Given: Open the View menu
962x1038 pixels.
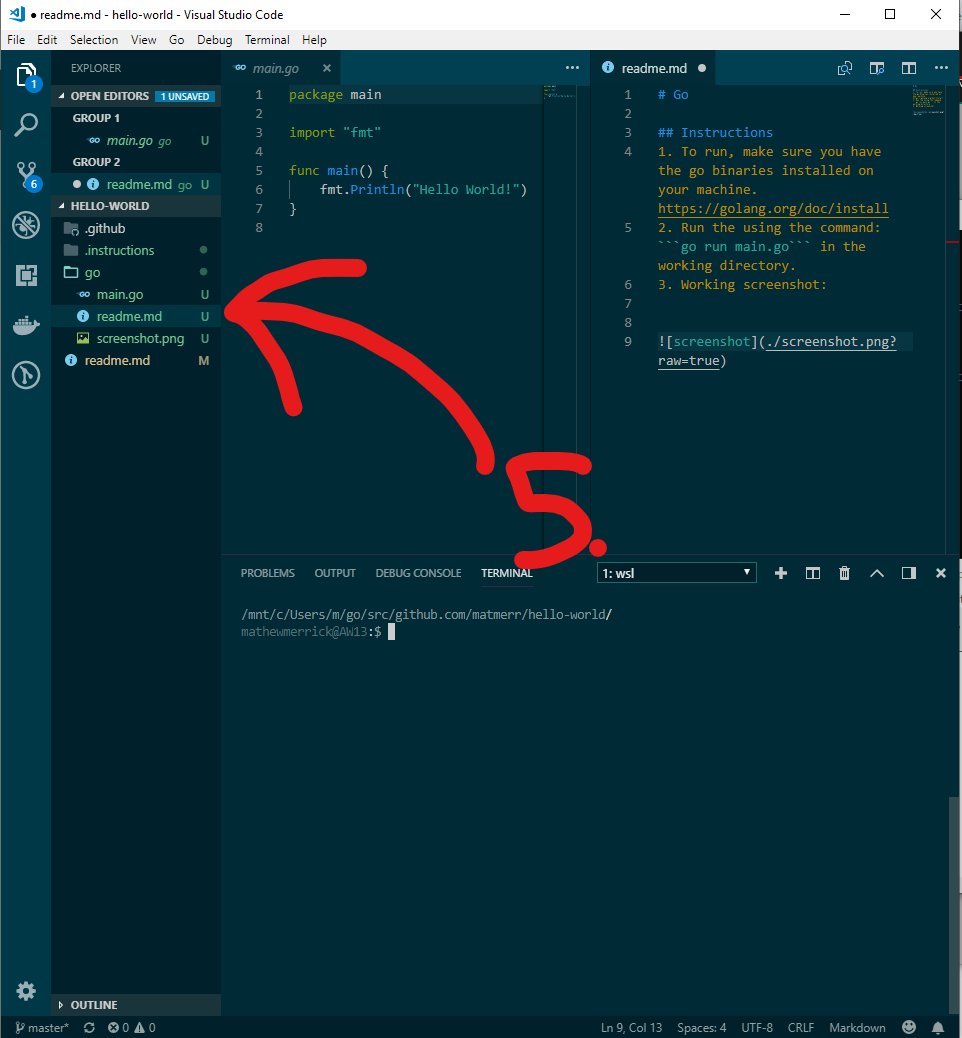Looking at the screenshot, I should coord(144,40).
